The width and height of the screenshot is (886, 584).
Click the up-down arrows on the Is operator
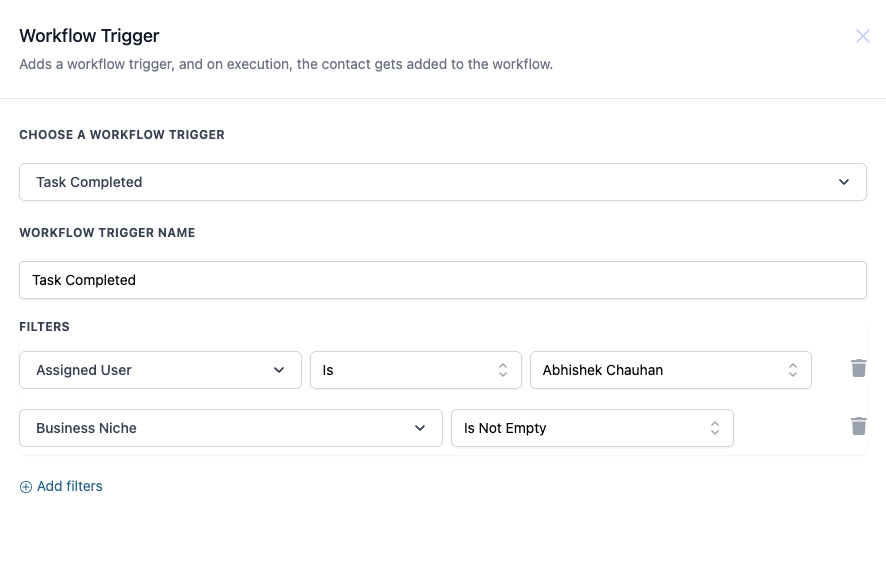[503, 370]
